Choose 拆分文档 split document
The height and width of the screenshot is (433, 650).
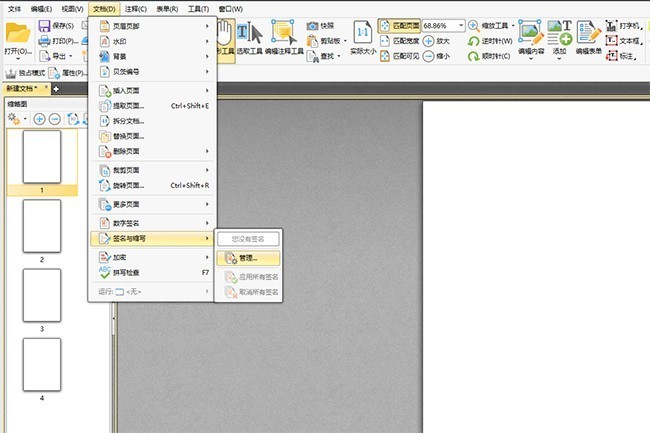click(153, 121)
